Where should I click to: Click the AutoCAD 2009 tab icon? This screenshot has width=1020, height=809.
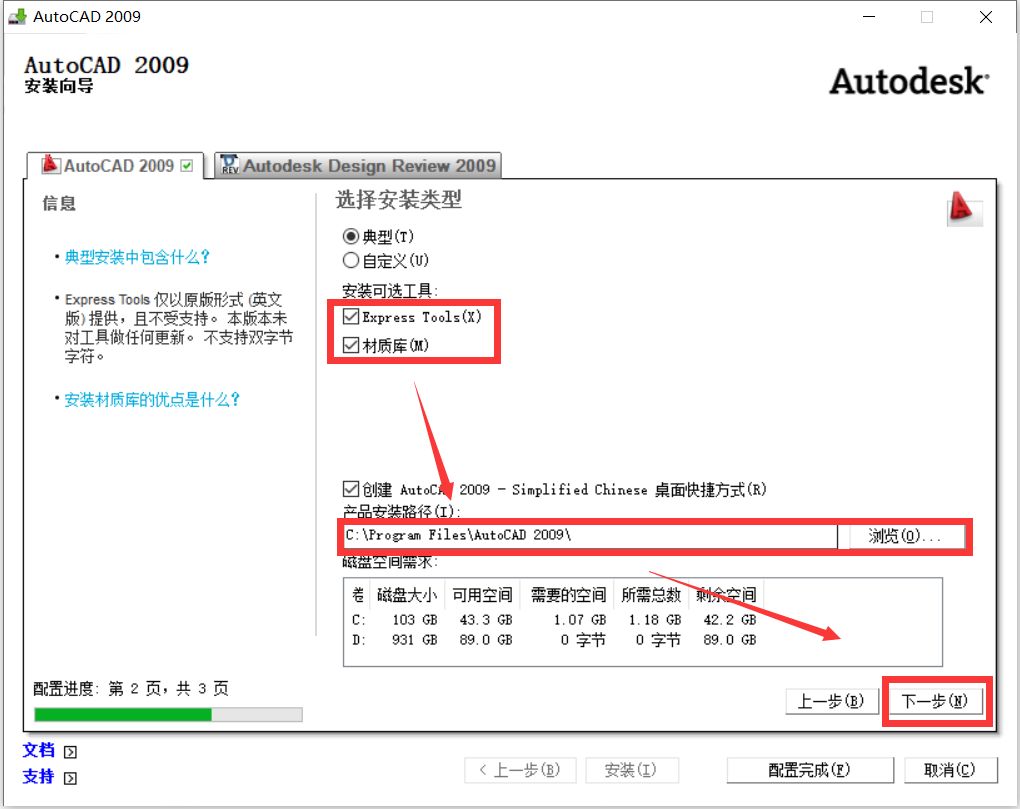click(50, 165)
